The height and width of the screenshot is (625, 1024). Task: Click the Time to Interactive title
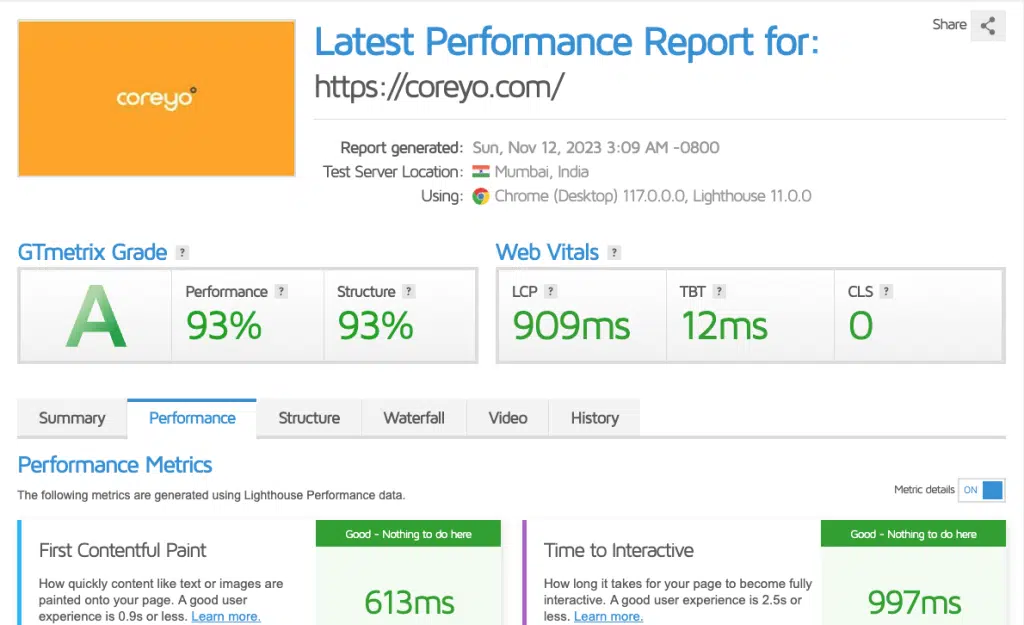coord(618,551)
